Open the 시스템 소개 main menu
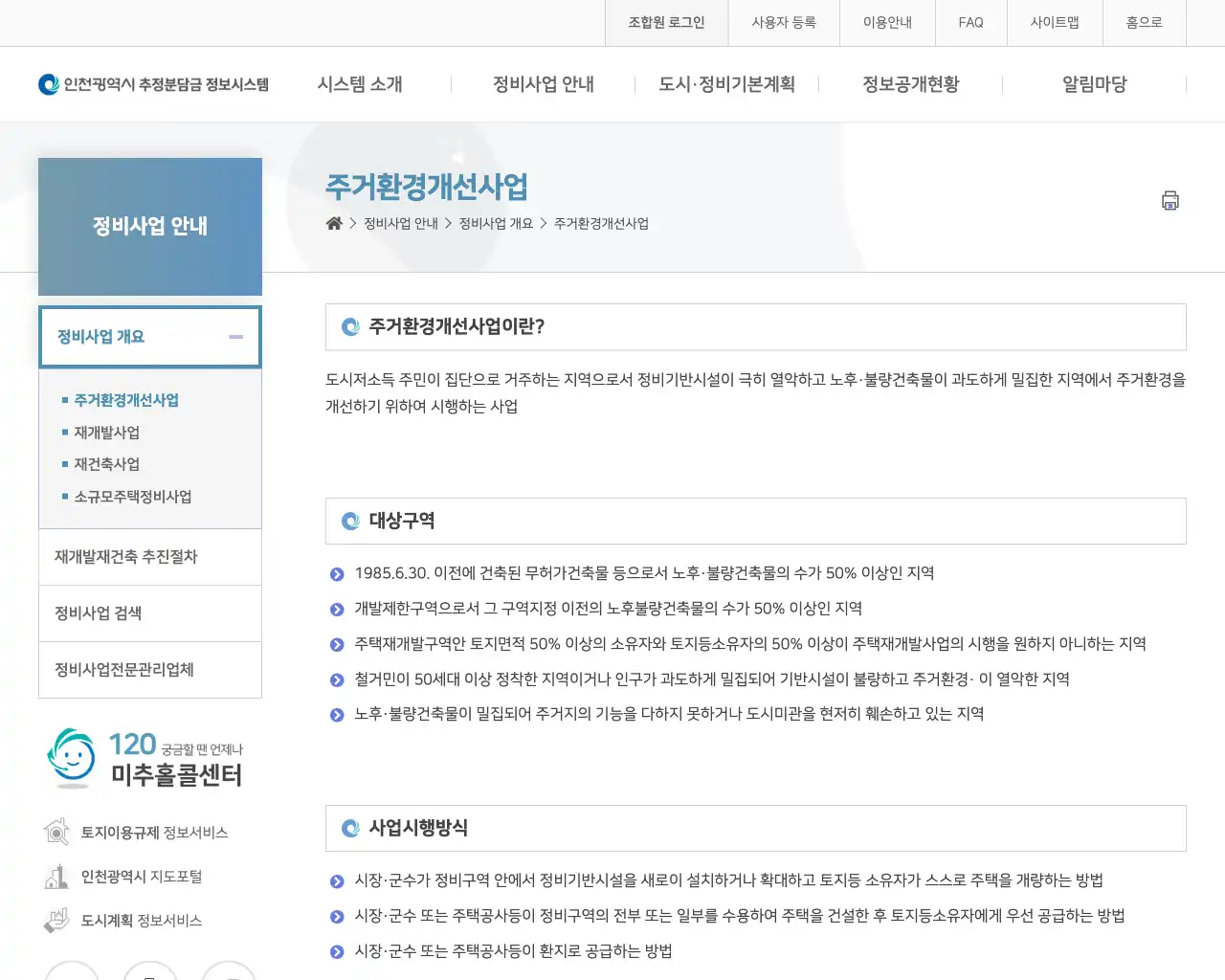Viewport: 1225px width, 980px height. pyautogui.click(x=360, y=84)
